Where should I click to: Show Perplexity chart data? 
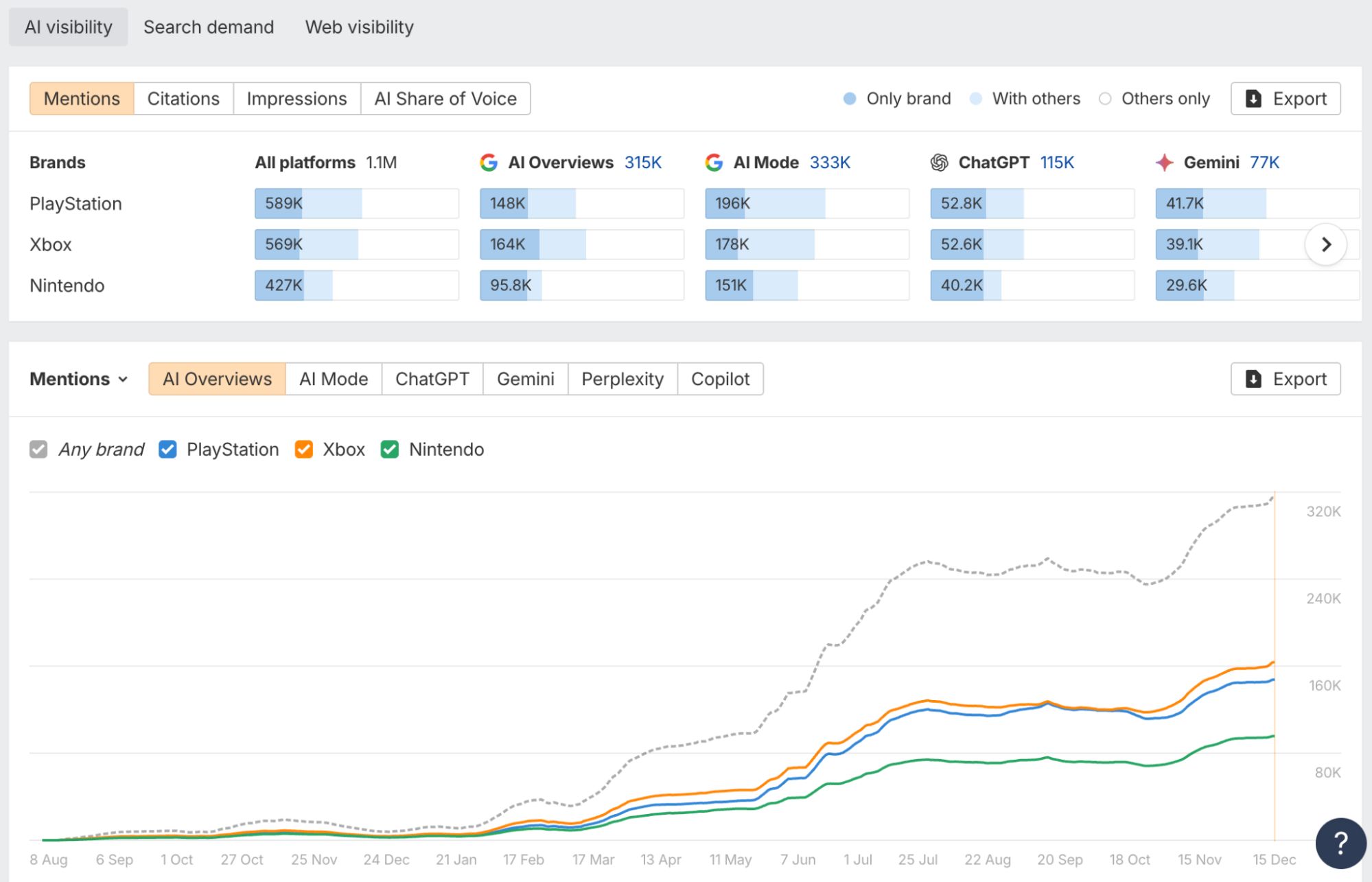tap(622, 379)
